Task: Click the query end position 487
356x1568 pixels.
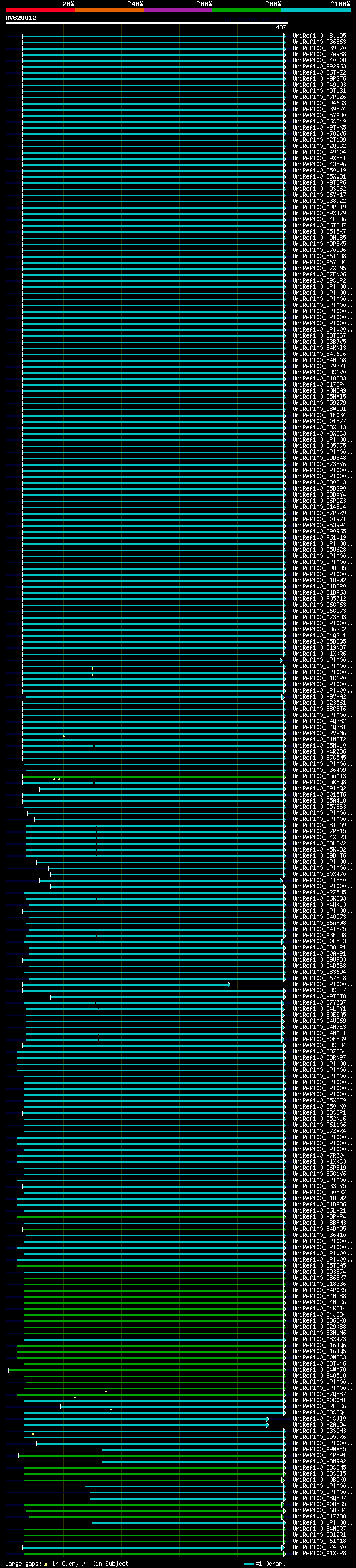Action: [280, 27]
